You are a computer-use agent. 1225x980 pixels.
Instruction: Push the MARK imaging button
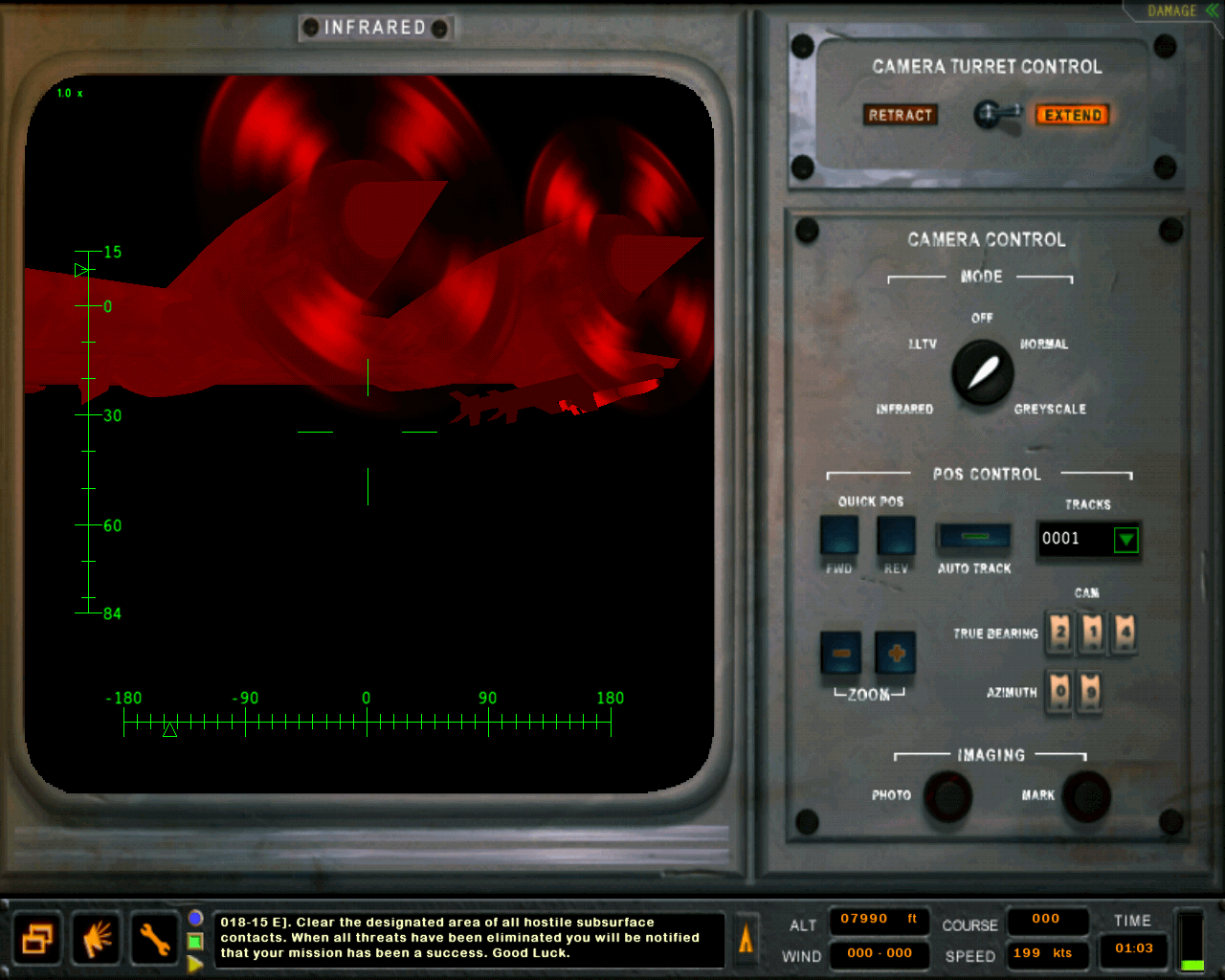coord(1087,796)
